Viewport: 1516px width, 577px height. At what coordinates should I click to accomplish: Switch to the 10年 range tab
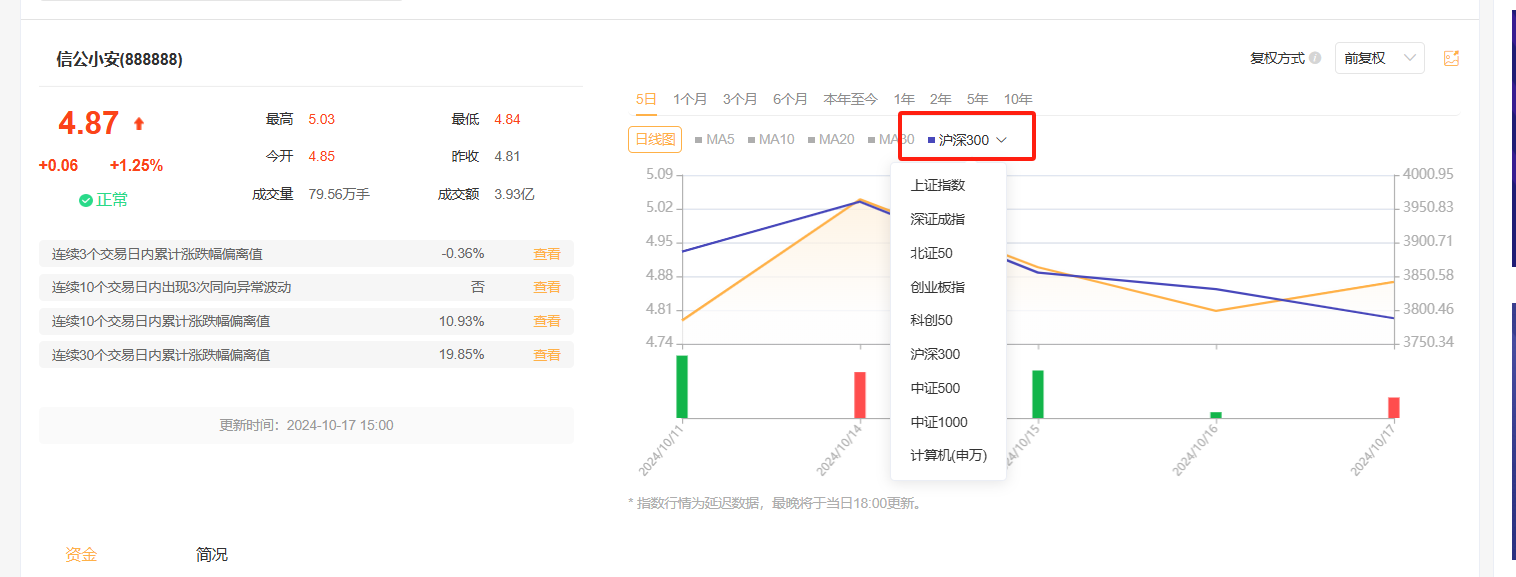[1018, 99]
